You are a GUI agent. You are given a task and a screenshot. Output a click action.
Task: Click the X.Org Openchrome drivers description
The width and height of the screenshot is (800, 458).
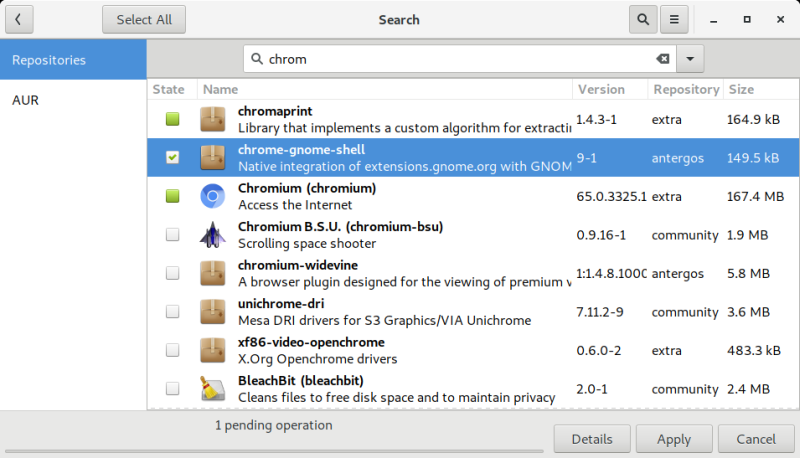(317, 359)
